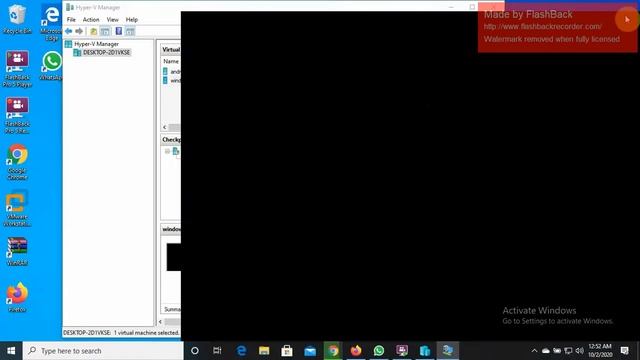Click the details pane scroll-left arrow
The image size is (640, 360).
coord(160,322)
